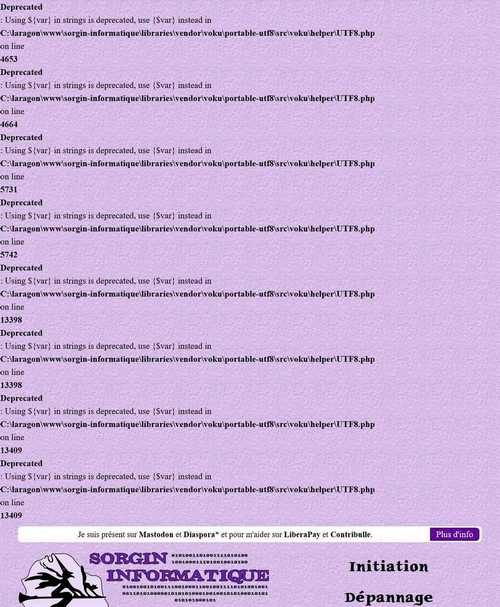The height and width of the screenshot is (607, 500).
Task: Visit the Contribulle link
Action: coord(351,535)
